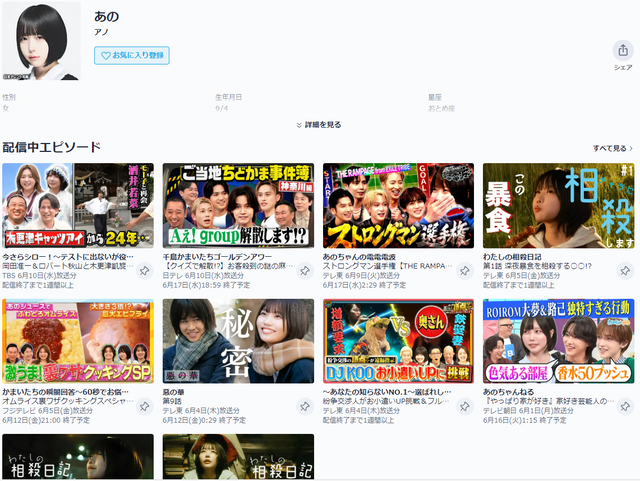Click the あの profile photo
The image size is (640, 481).
pyautogui.click(x=41, y=40)
